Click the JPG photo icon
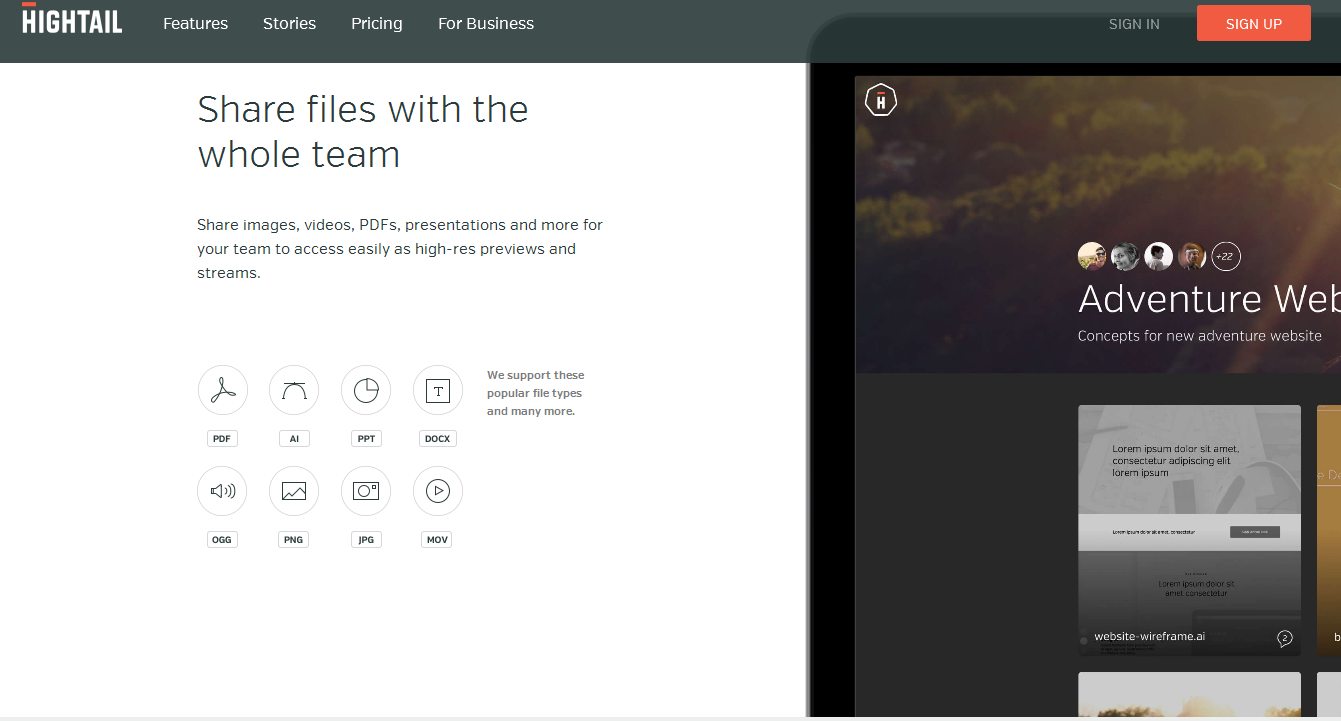The width and height of the screenshot is (1341, 721). point(366,491)
